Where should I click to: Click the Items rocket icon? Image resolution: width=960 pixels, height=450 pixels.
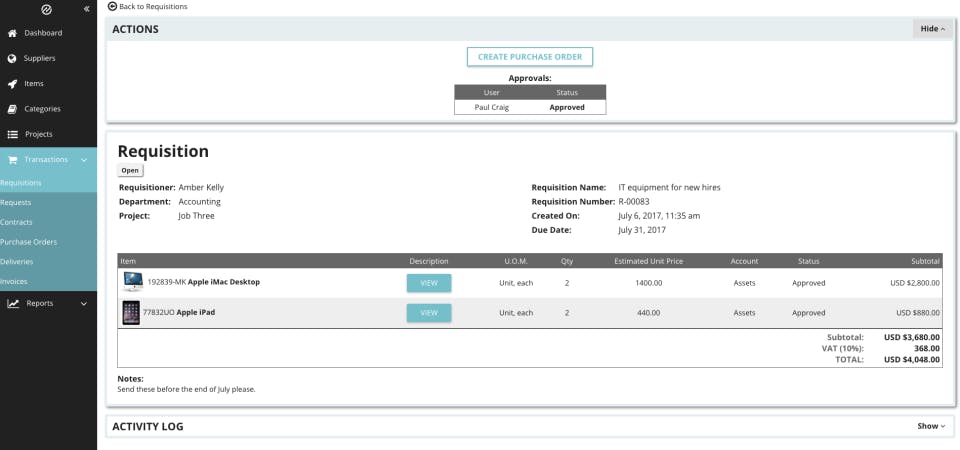click(x=12, y=84)
